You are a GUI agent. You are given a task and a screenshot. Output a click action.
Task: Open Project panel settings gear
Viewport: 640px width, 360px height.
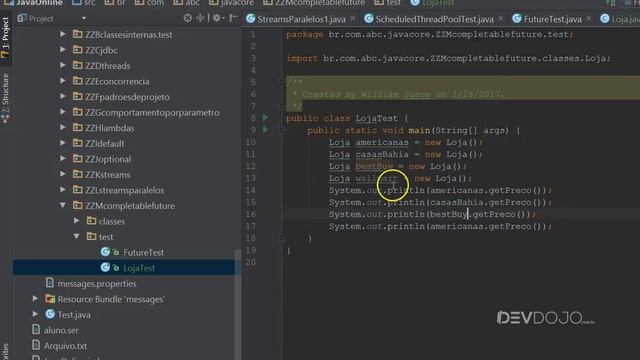217,18
